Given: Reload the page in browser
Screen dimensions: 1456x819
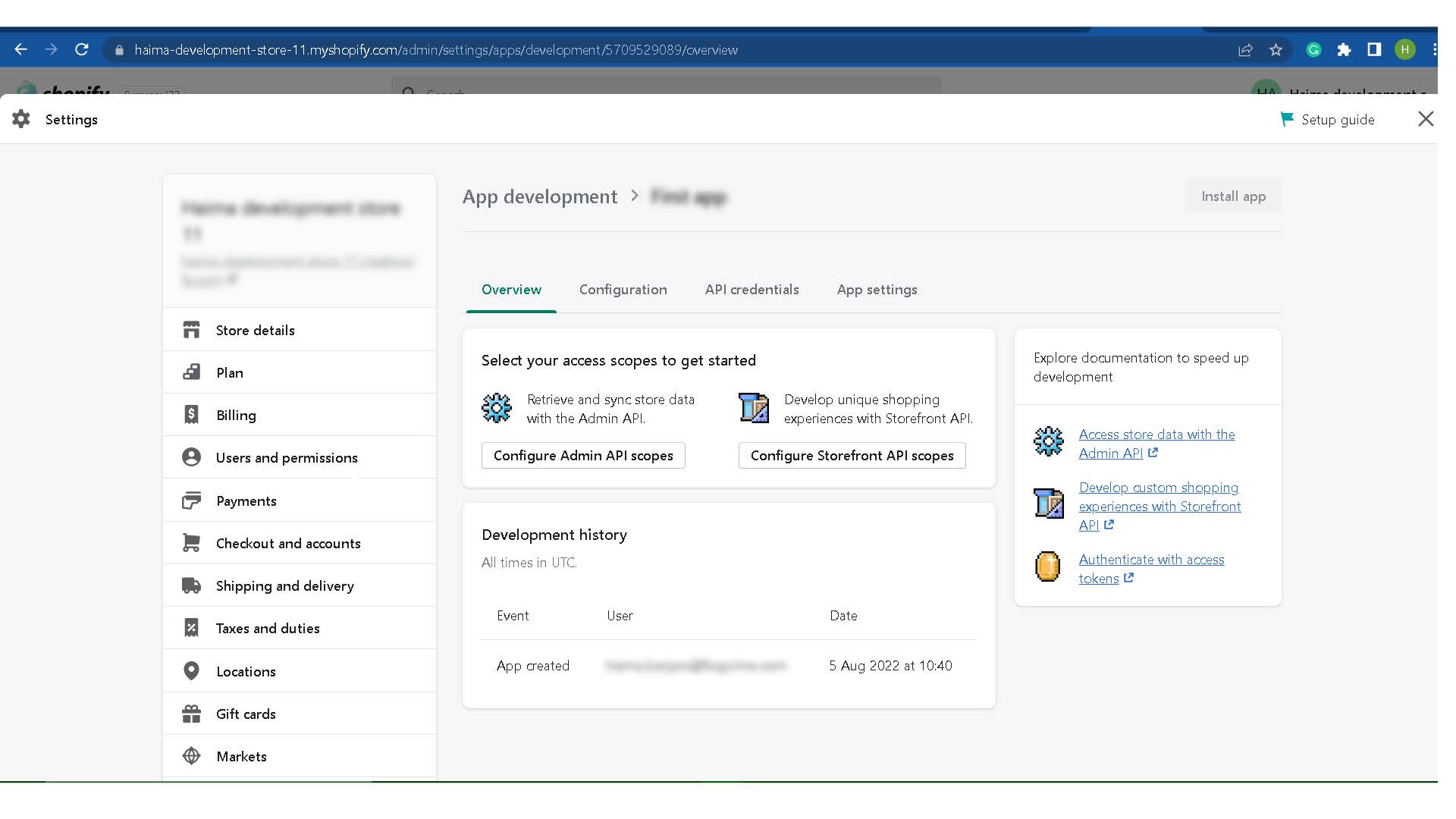Looking at the screenshot, I should (82, 50).
